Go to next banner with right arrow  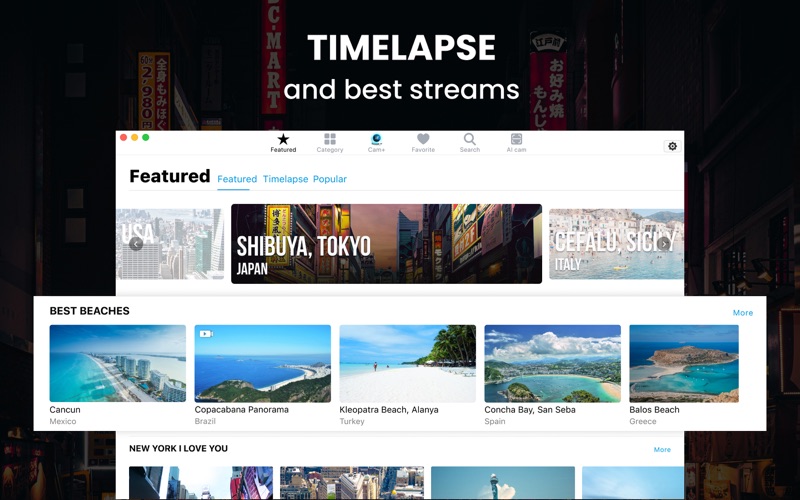point(664,244)
